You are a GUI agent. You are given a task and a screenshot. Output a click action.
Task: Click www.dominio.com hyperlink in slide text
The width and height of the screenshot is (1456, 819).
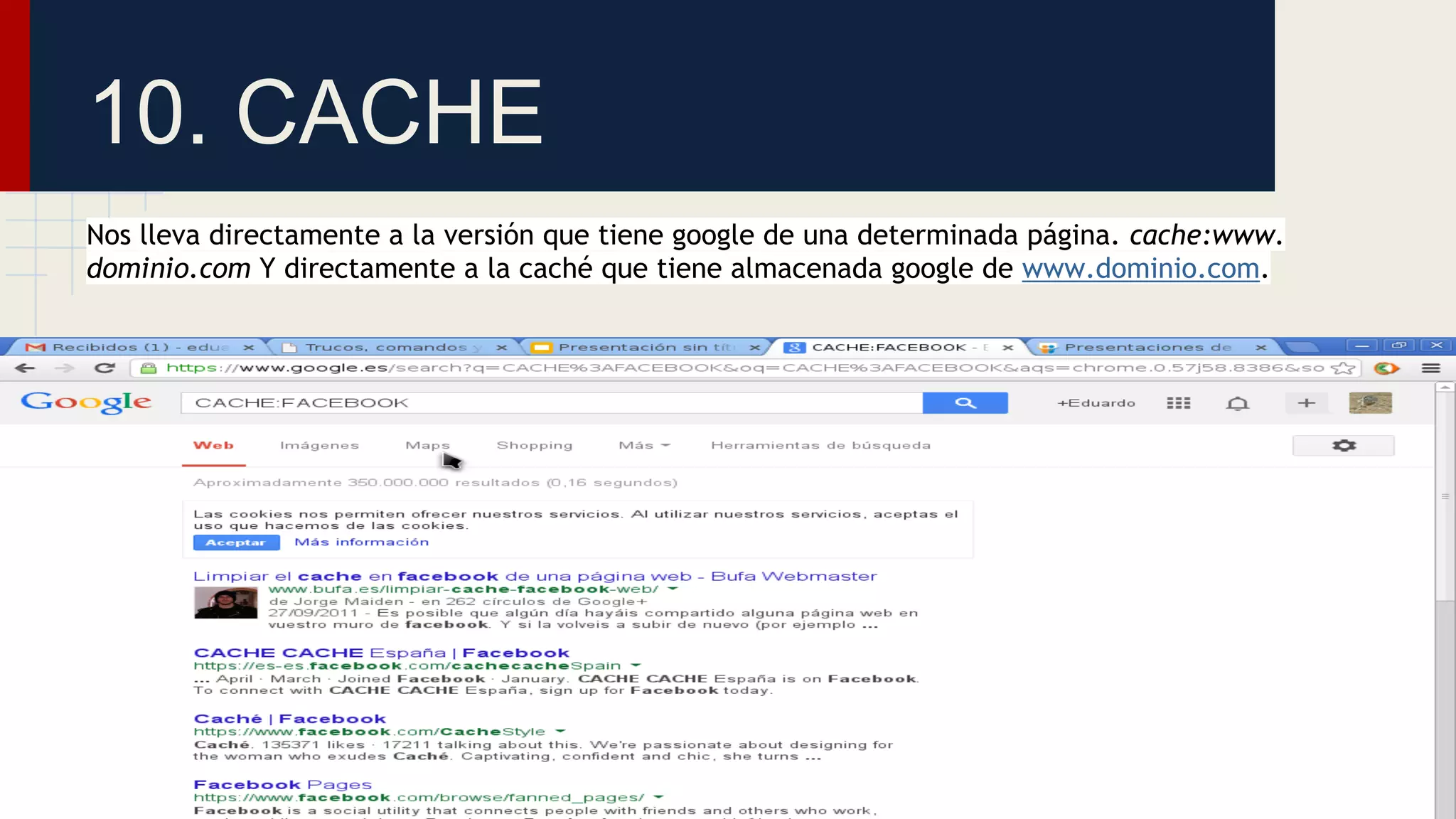1140,269
